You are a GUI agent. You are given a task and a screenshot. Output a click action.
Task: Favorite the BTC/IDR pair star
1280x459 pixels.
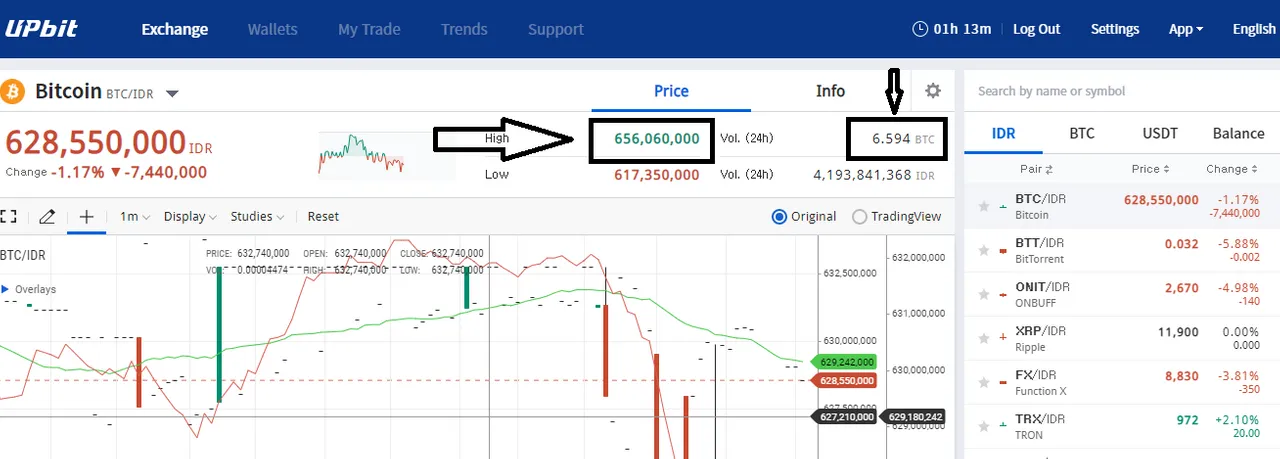984,207
